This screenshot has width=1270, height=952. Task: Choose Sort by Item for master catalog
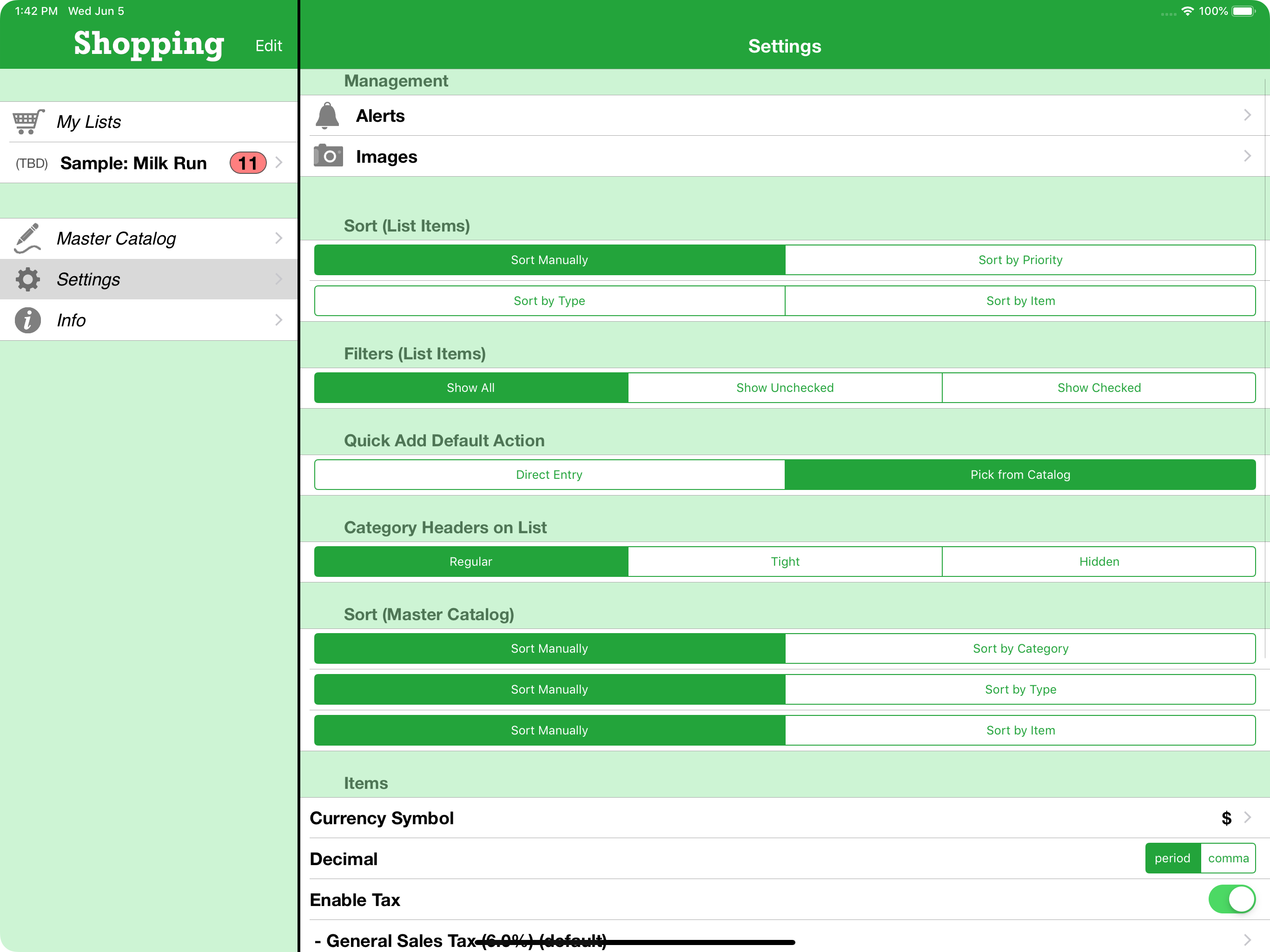1020,730
